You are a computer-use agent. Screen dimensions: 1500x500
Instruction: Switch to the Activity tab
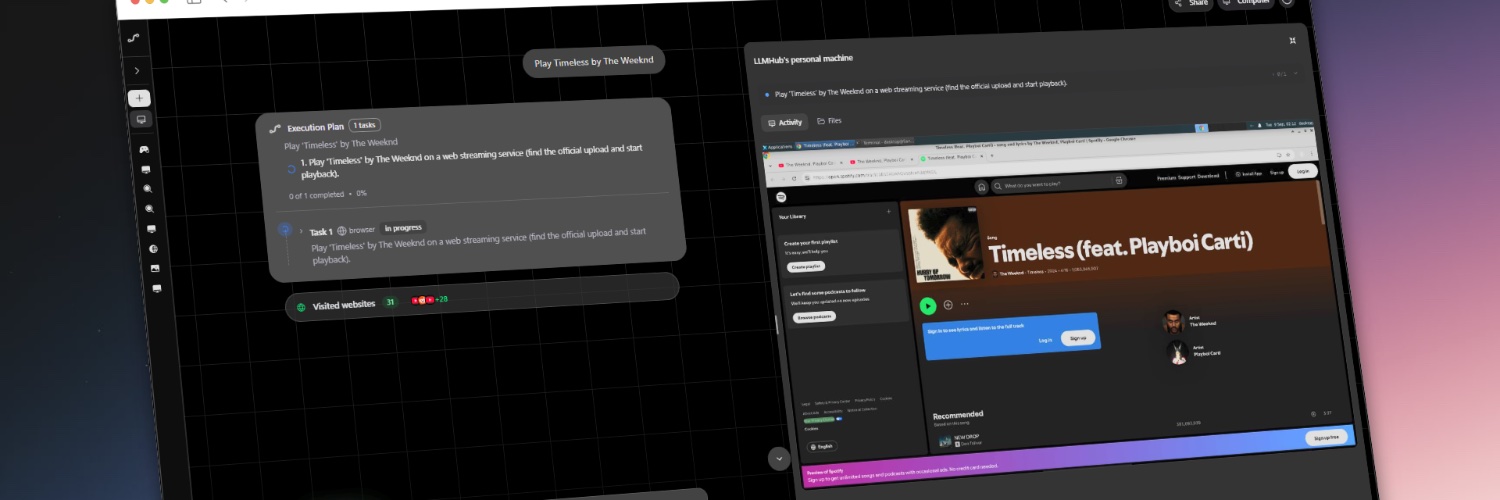pyautogui.click(x=785, y=123)
